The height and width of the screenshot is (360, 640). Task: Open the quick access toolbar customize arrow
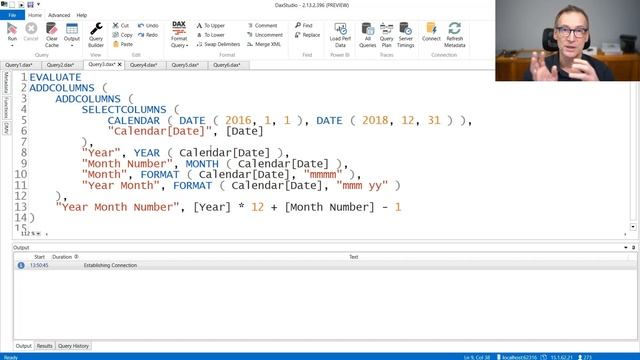[x=39, y=4]
